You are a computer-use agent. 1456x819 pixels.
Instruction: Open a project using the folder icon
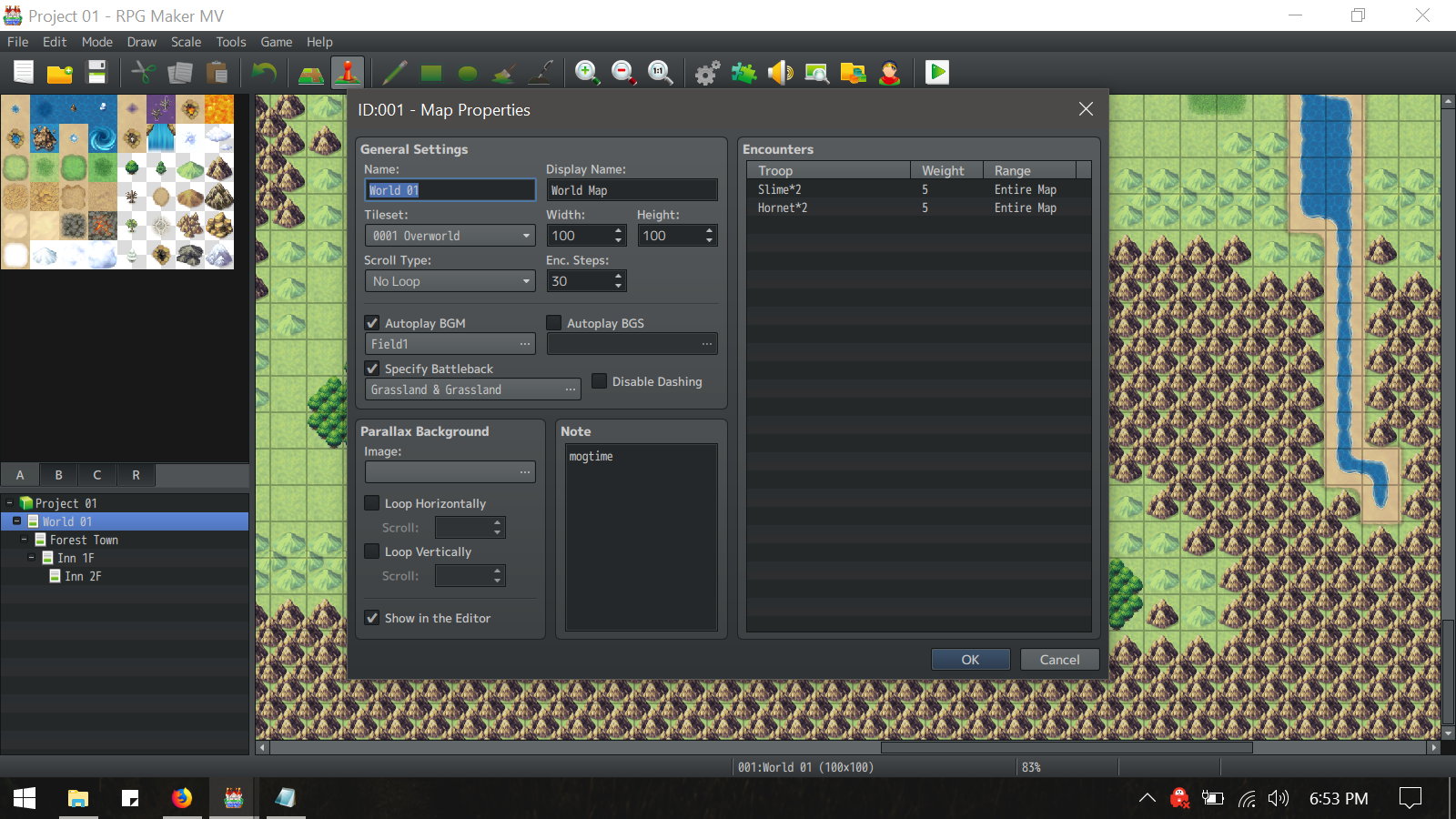60,73
